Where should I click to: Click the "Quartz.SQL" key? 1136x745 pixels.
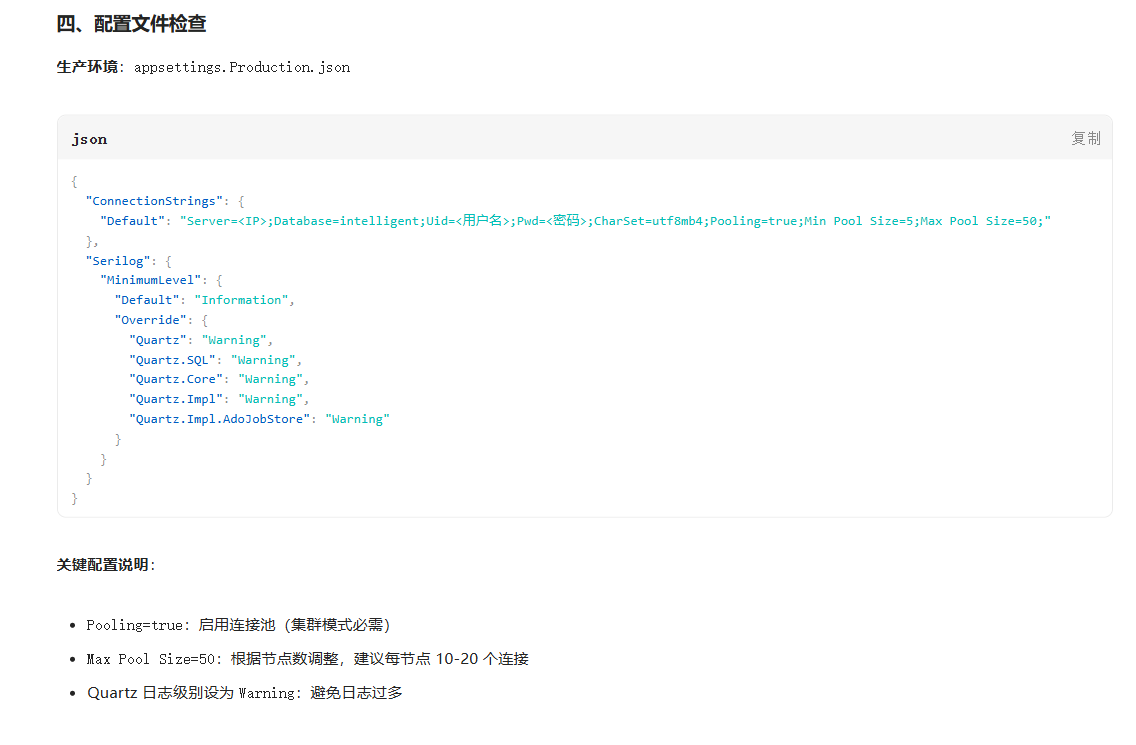(172, 360)
